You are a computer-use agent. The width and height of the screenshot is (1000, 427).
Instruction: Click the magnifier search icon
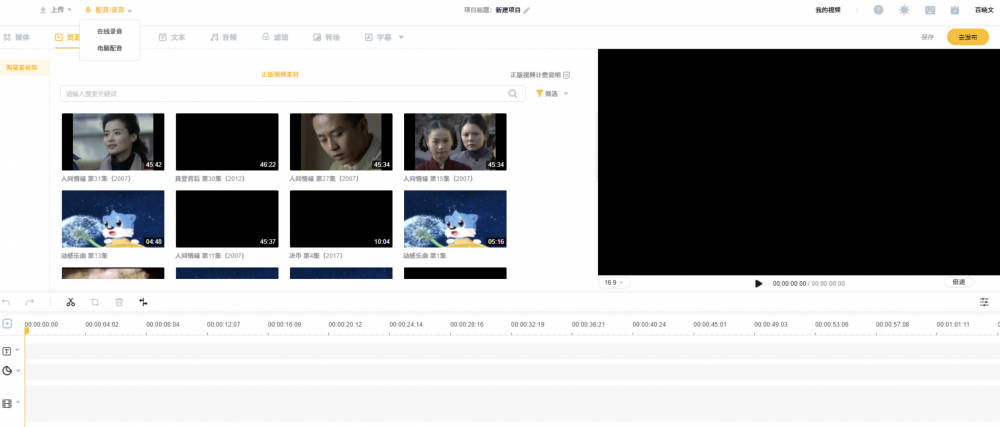[x=513, y=94]
